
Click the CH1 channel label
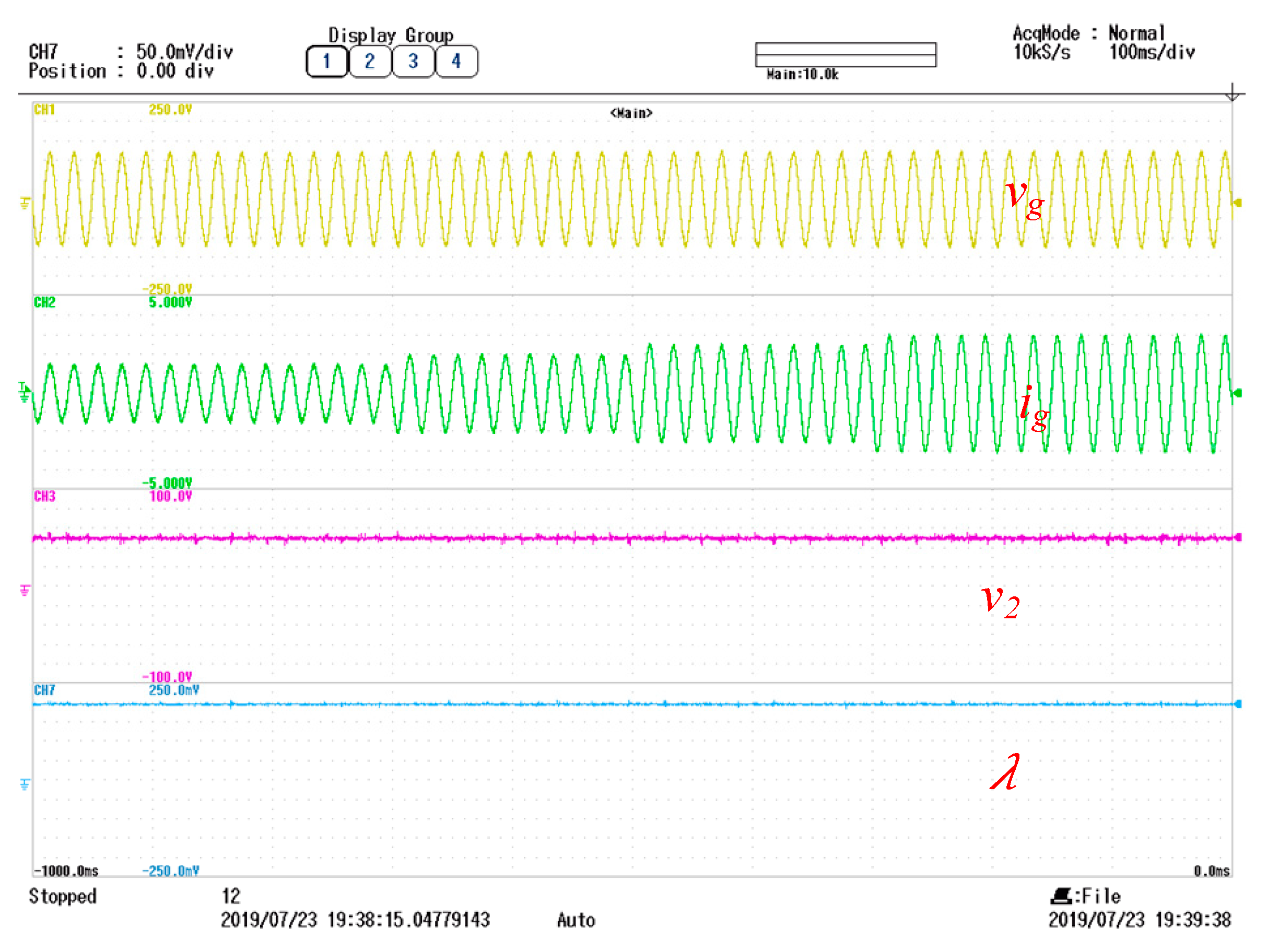click(x=44, y=110)
